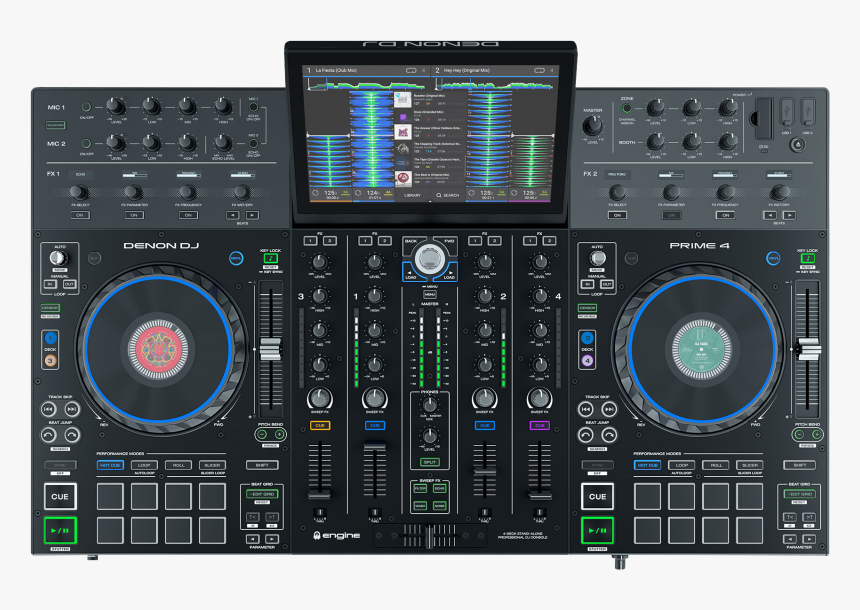Click left deck pitch fader cap
Viewport: 860px width, 610px height.
coord(270,349)
